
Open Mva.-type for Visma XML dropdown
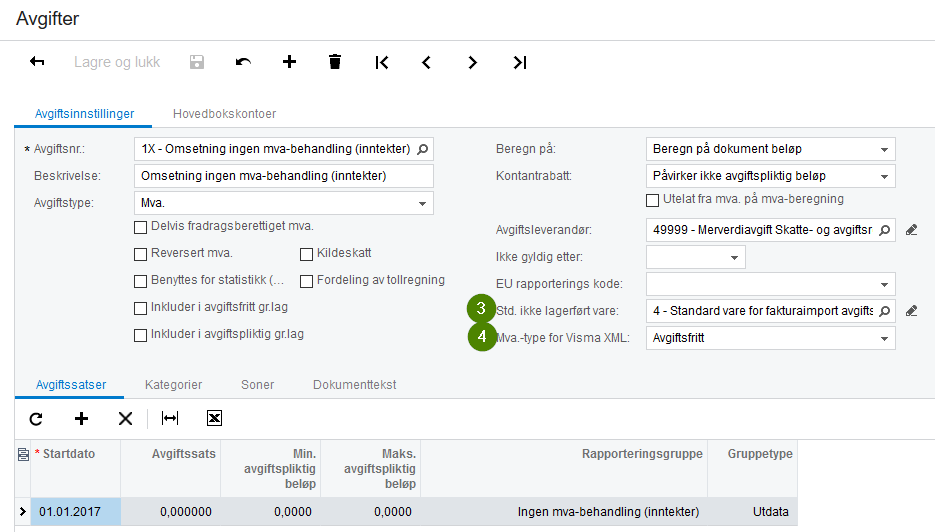tap(884, 339)
